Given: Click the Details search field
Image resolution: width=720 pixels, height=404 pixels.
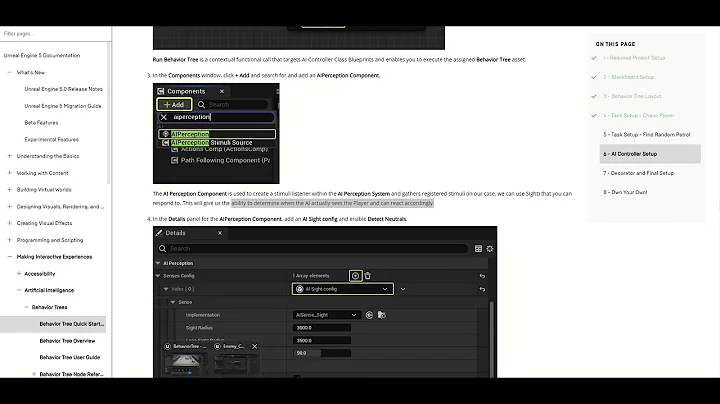Looking at the screenshot, I should pyautogui.click(x=312, y=249).
